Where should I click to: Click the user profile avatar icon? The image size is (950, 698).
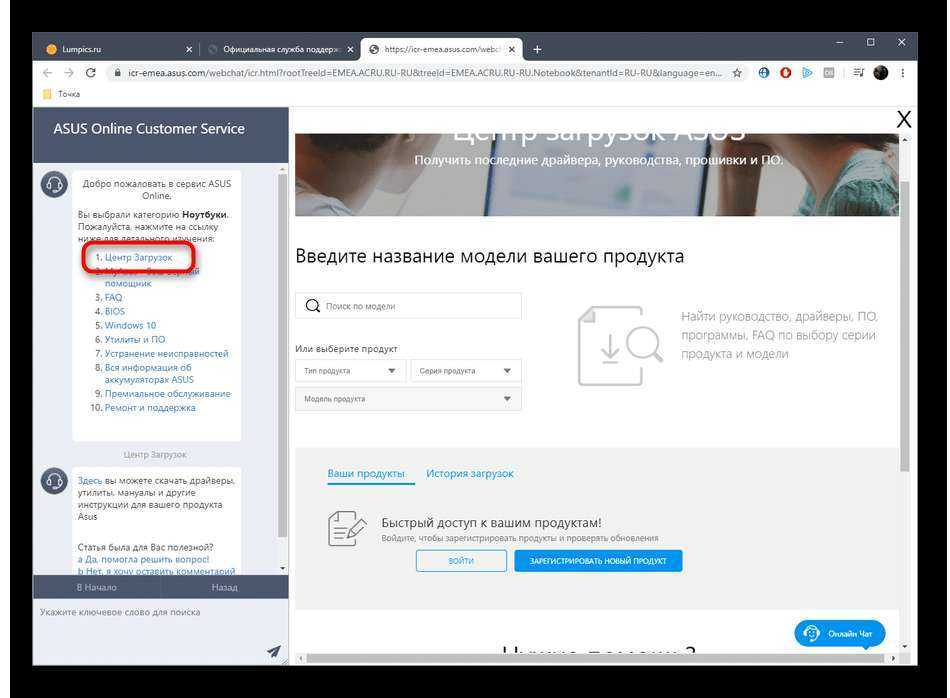pyautogui.click(x=880, y=73)
